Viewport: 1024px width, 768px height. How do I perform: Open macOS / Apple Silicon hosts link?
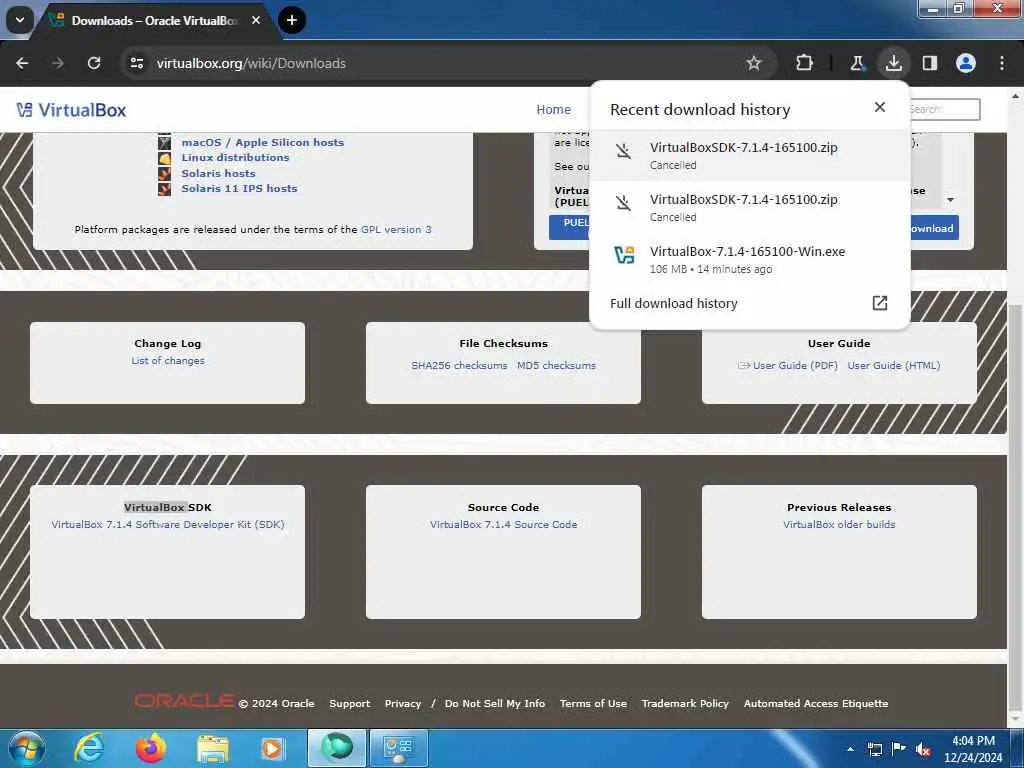click(x=263, y=142)
